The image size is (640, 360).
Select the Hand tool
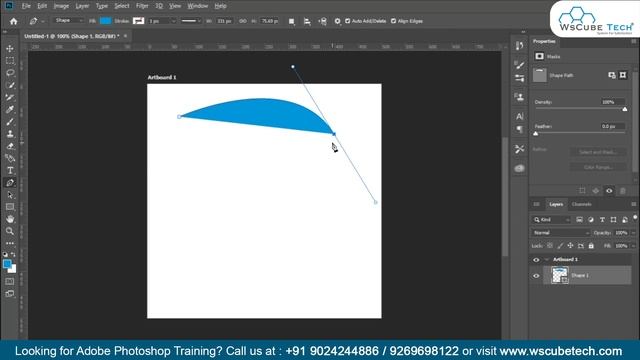(10, 219)
